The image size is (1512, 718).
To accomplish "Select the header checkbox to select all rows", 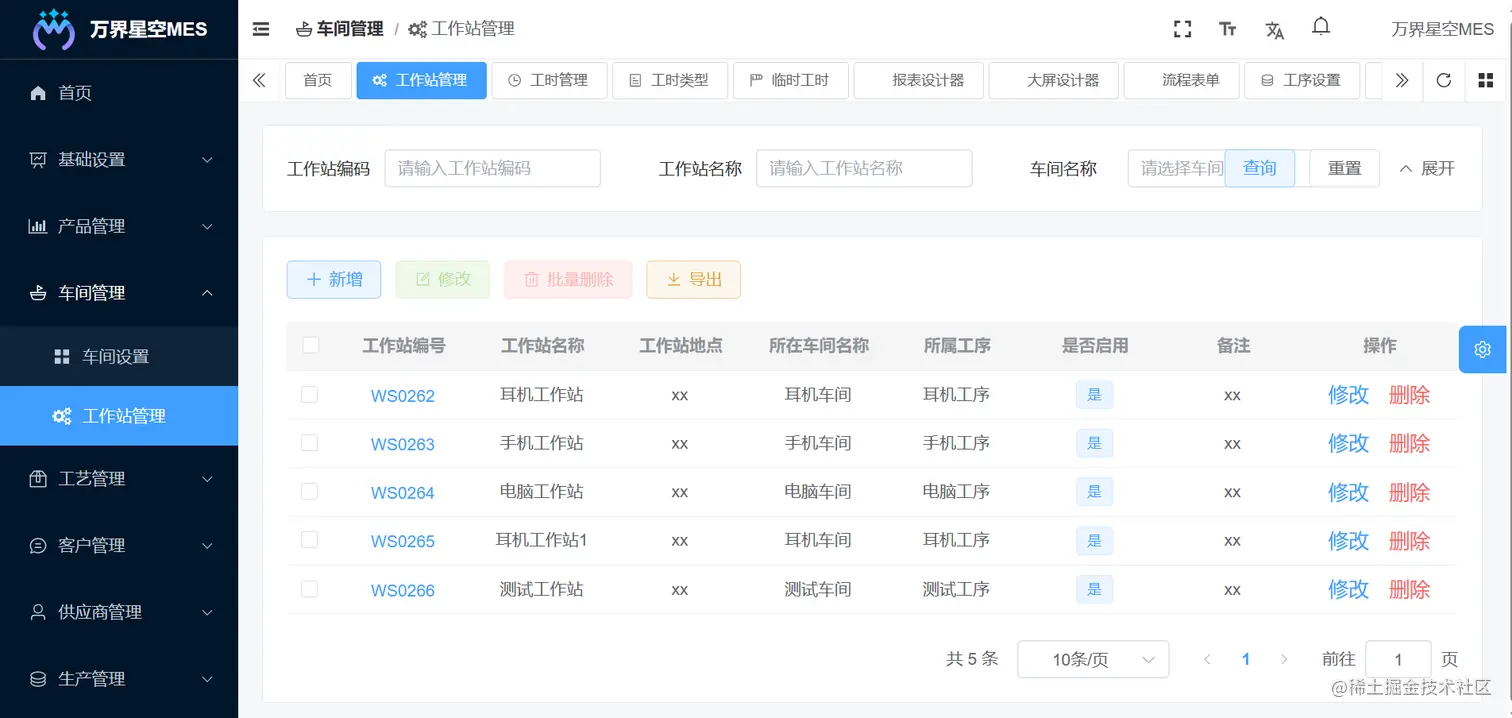I will coord(311,345).
